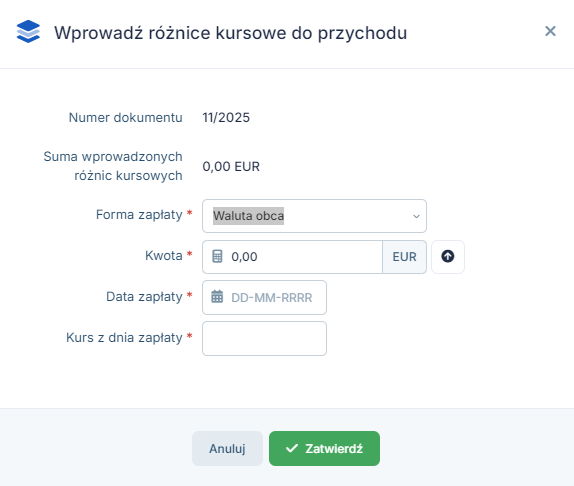Click the calculator icon in Kwota field
574x486 pixels.
(217, 256)
